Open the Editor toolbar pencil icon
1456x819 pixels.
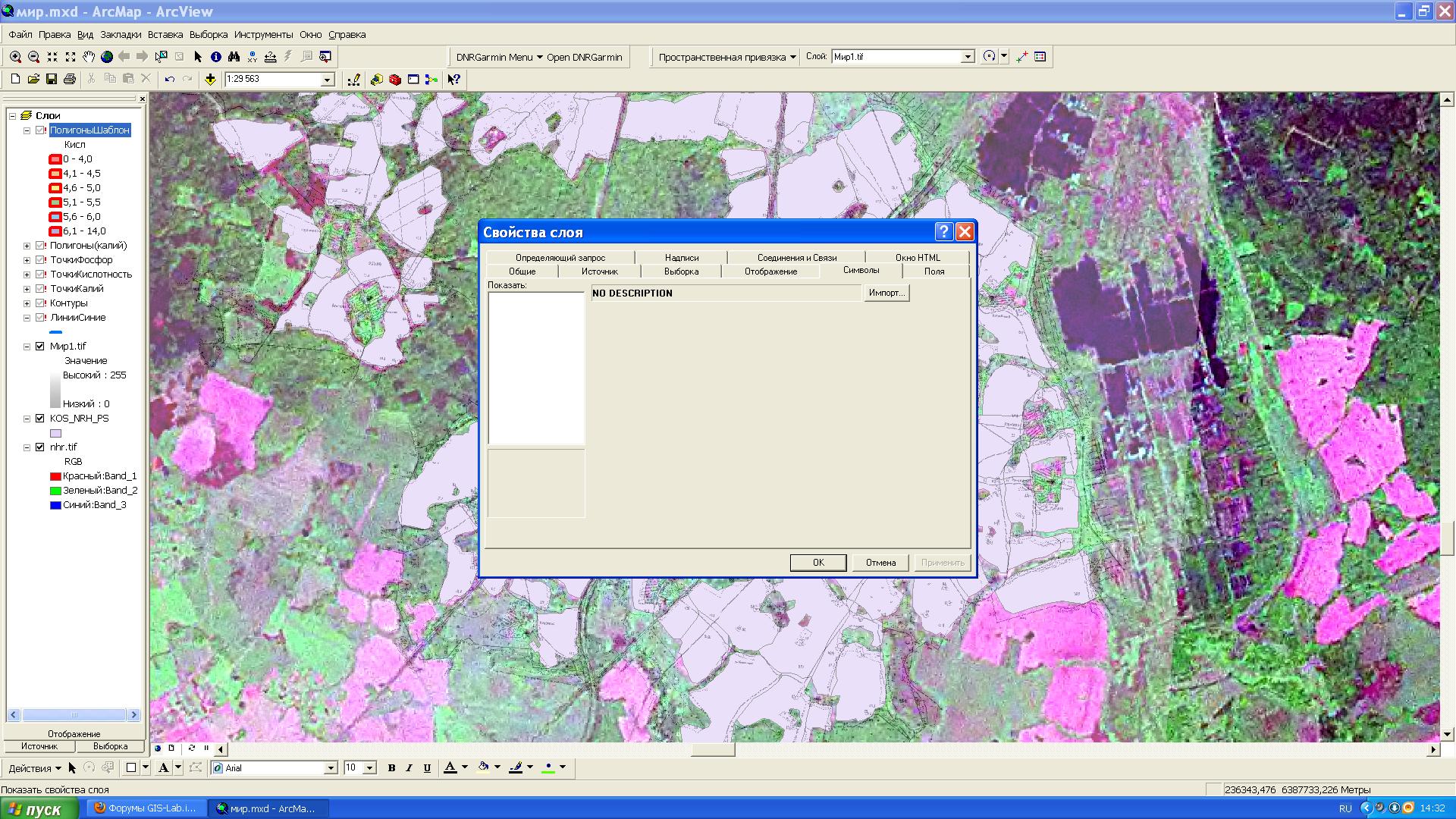(353, 80)
